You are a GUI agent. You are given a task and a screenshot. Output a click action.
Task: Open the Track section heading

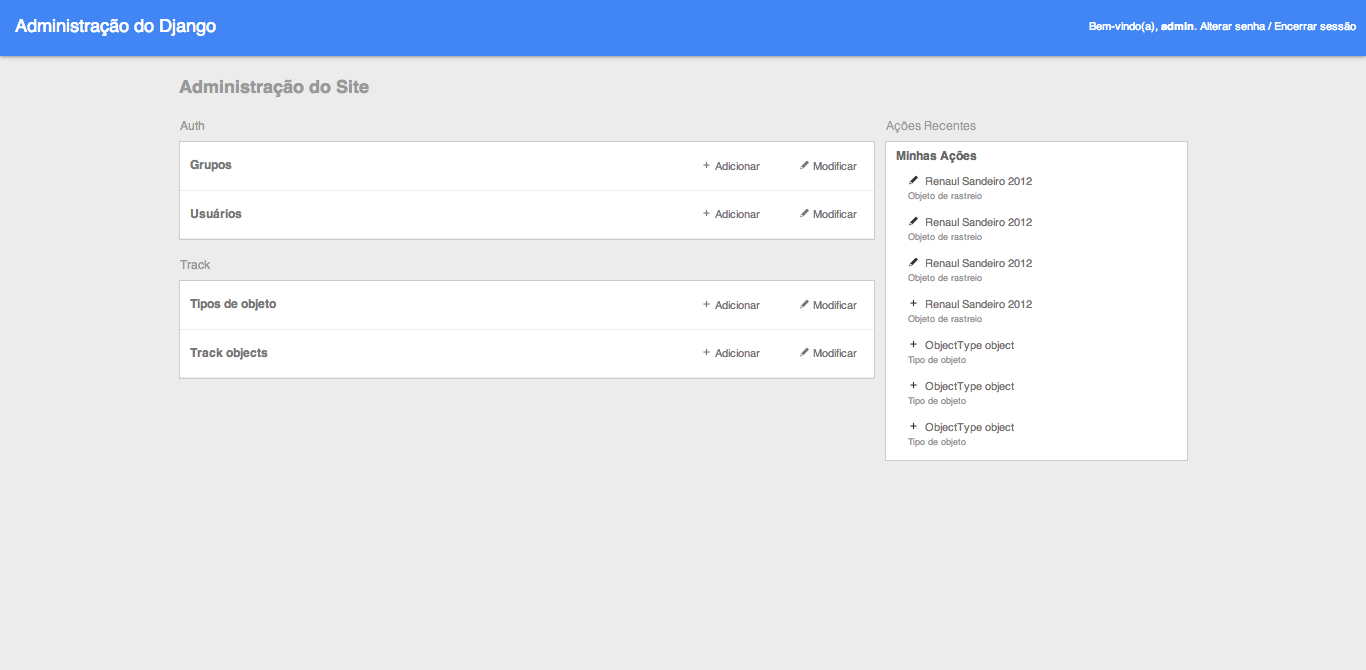195,265
